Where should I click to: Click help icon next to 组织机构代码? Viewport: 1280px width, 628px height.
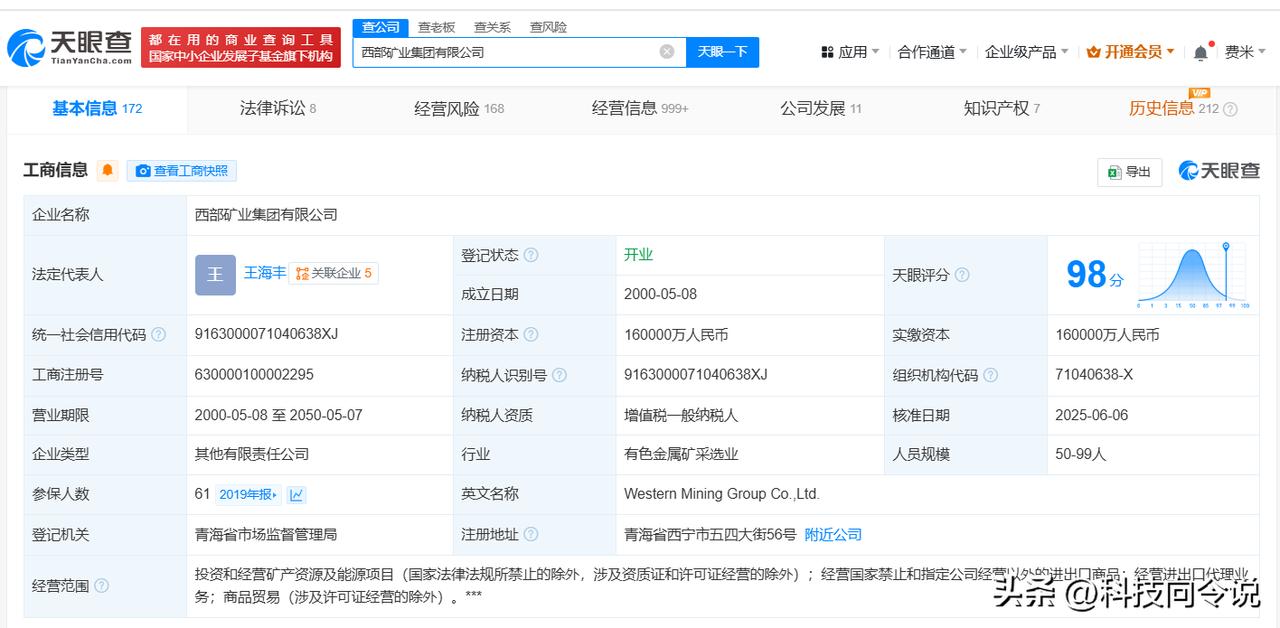pos(990,375)
